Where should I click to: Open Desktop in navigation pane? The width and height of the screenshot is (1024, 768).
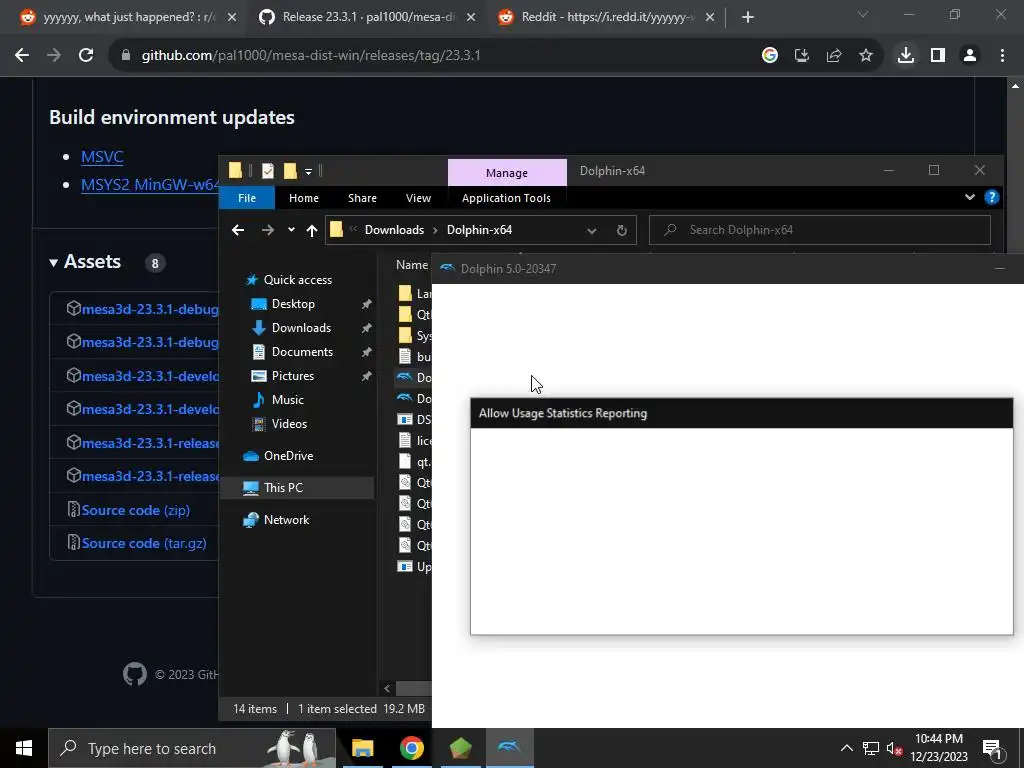pos(293,304)
